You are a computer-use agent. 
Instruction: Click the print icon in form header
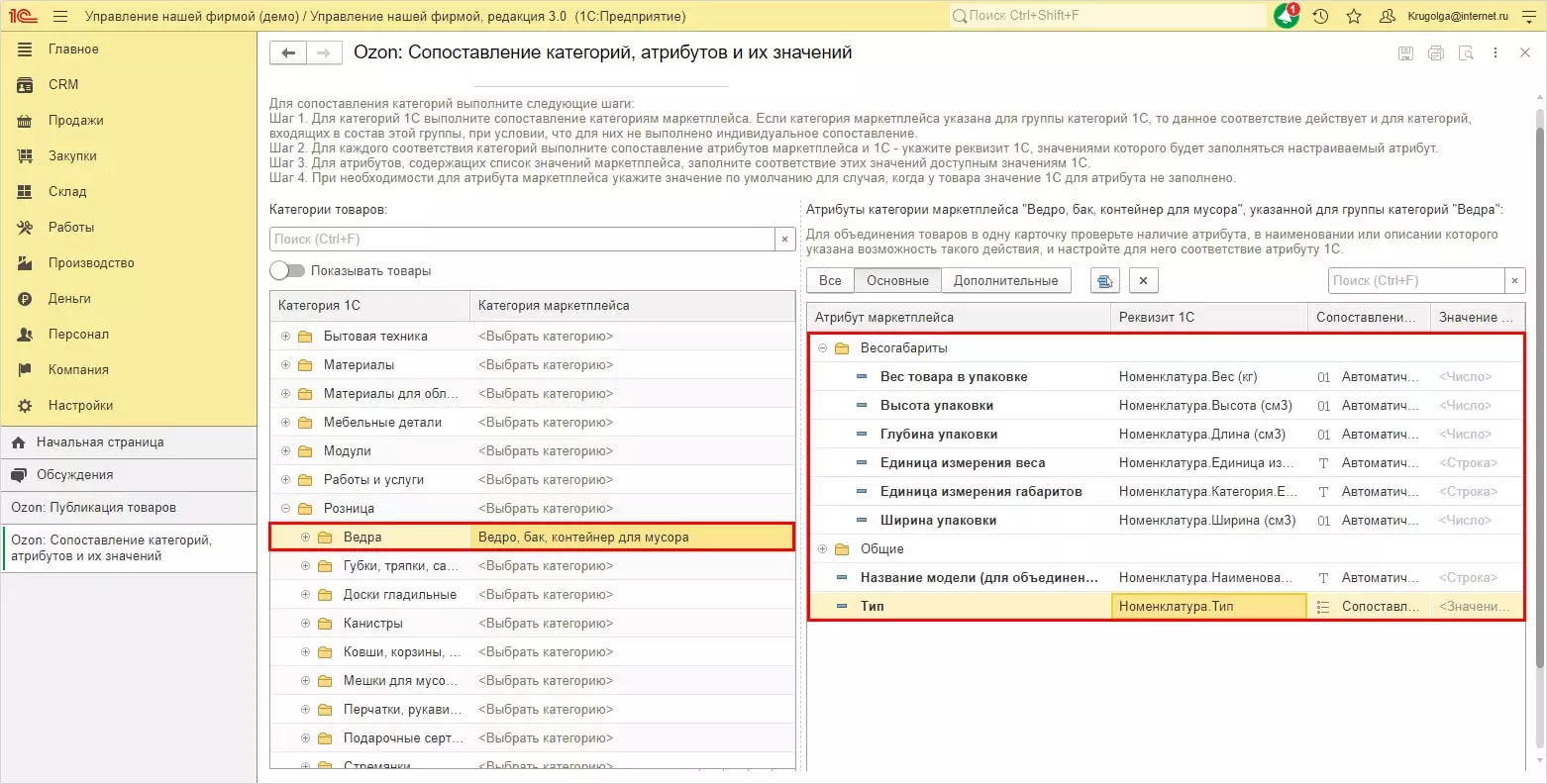coord(1436,53)
